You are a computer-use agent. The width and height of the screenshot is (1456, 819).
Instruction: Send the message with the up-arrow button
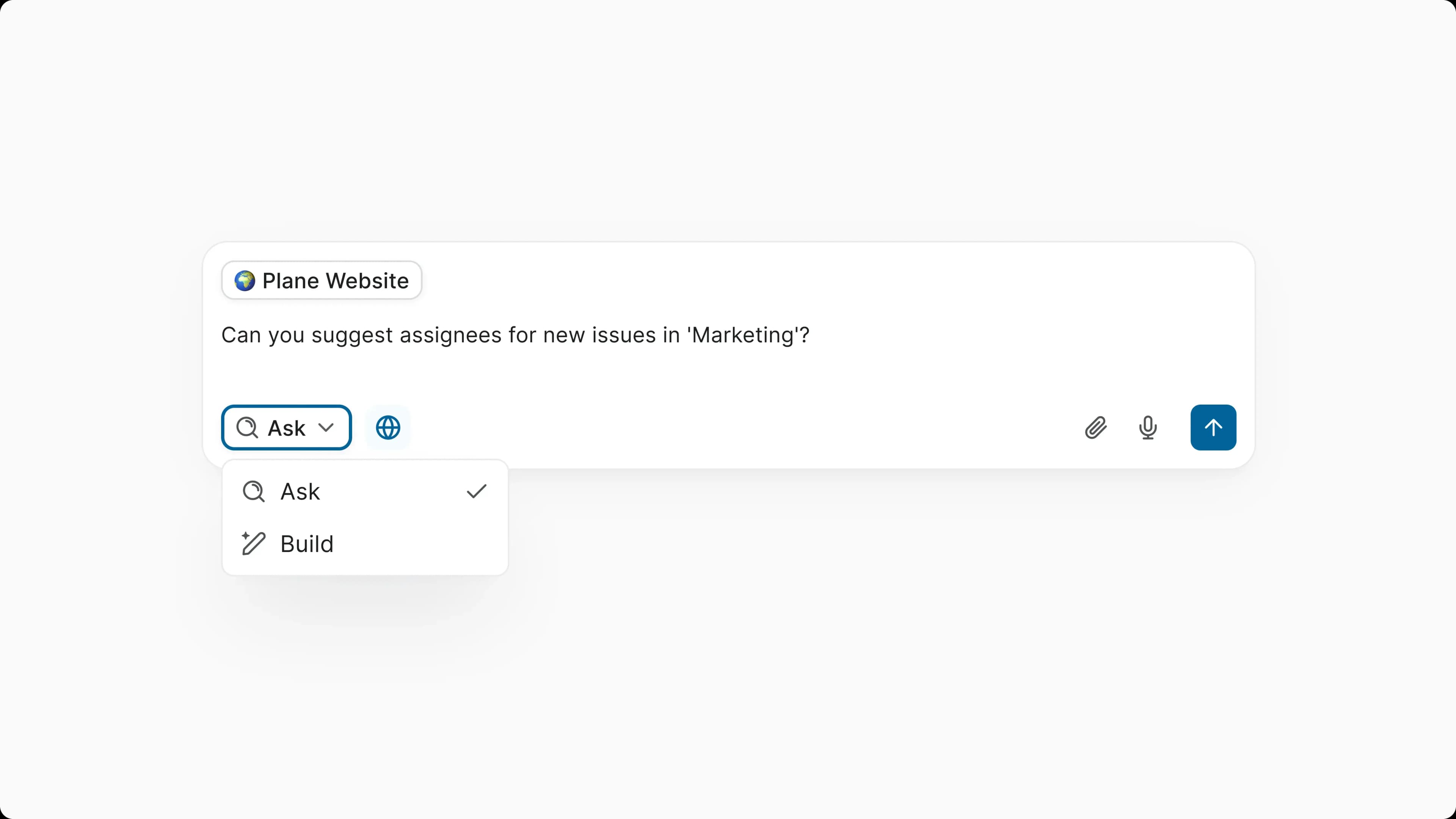(x=1213, y=428)
